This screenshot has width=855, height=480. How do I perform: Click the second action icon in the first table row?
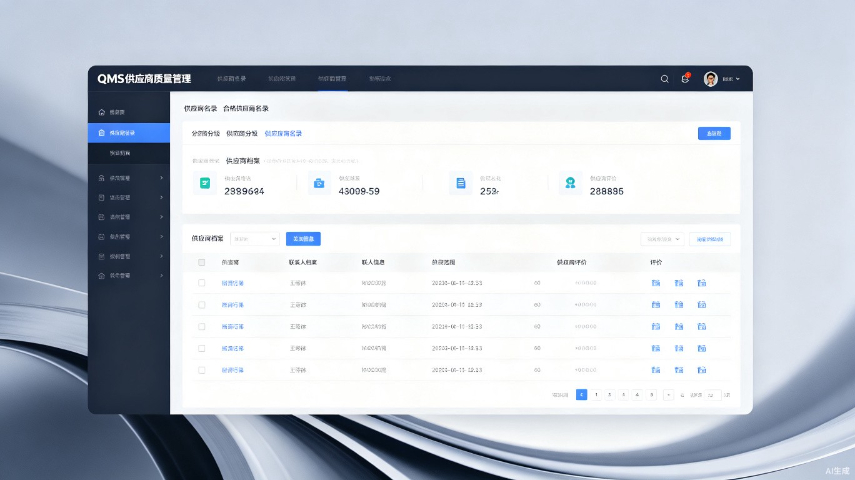[679, 283]
